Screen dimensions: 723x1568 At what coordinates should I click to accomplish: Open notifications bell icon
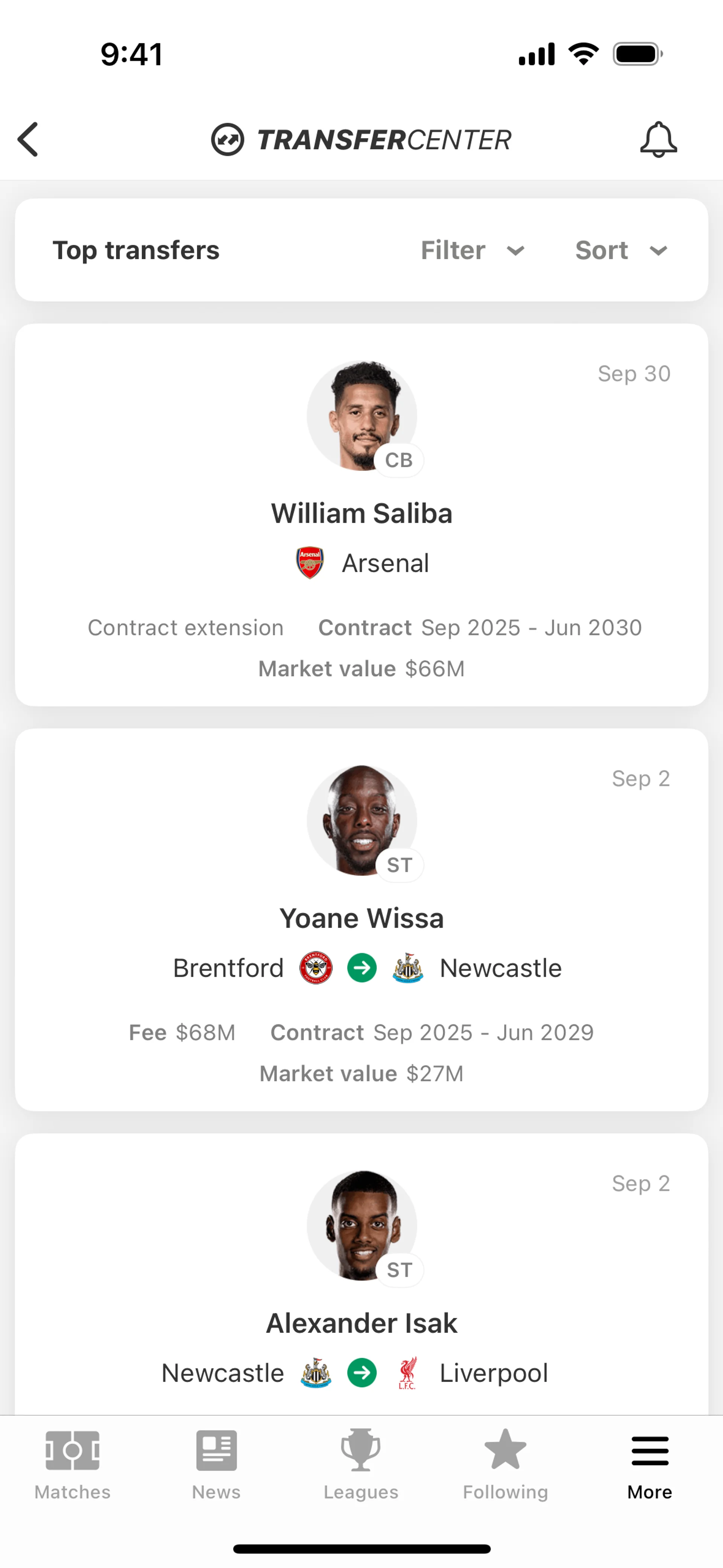[658, 139]
